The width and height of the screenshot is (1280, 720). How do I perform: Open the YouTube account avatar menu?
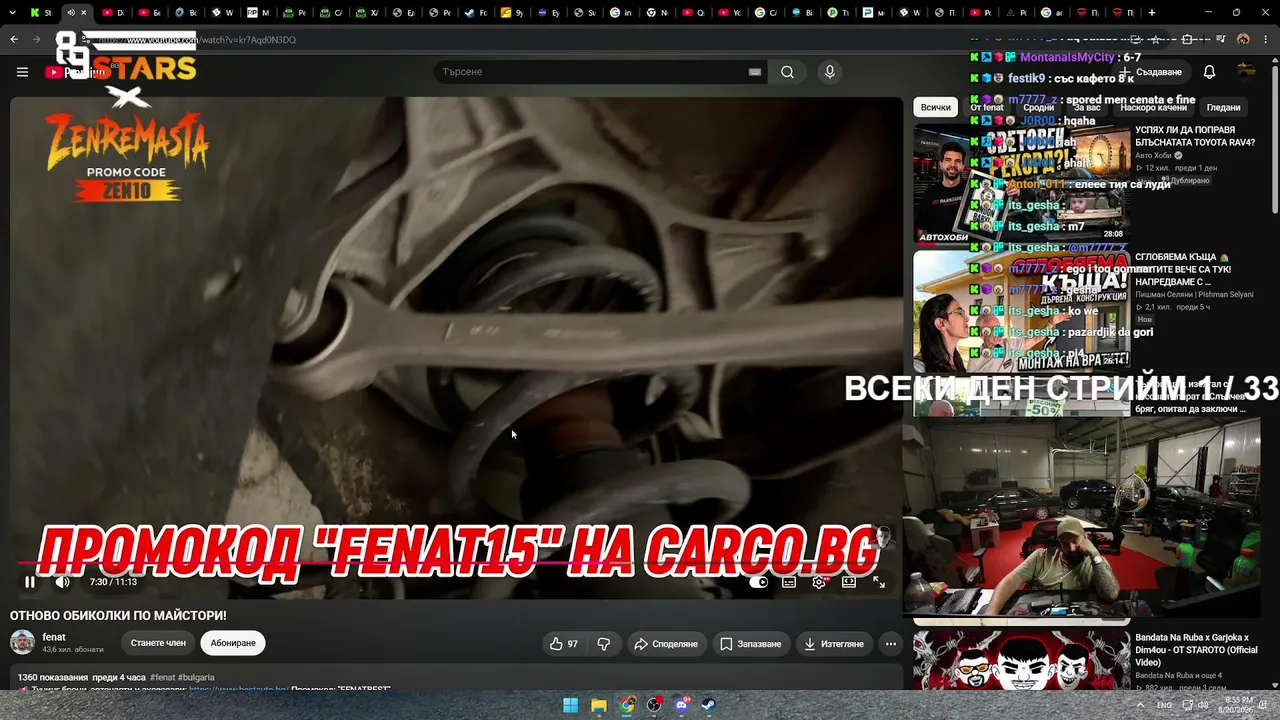pyautogui.click(x=1246, y=71)
